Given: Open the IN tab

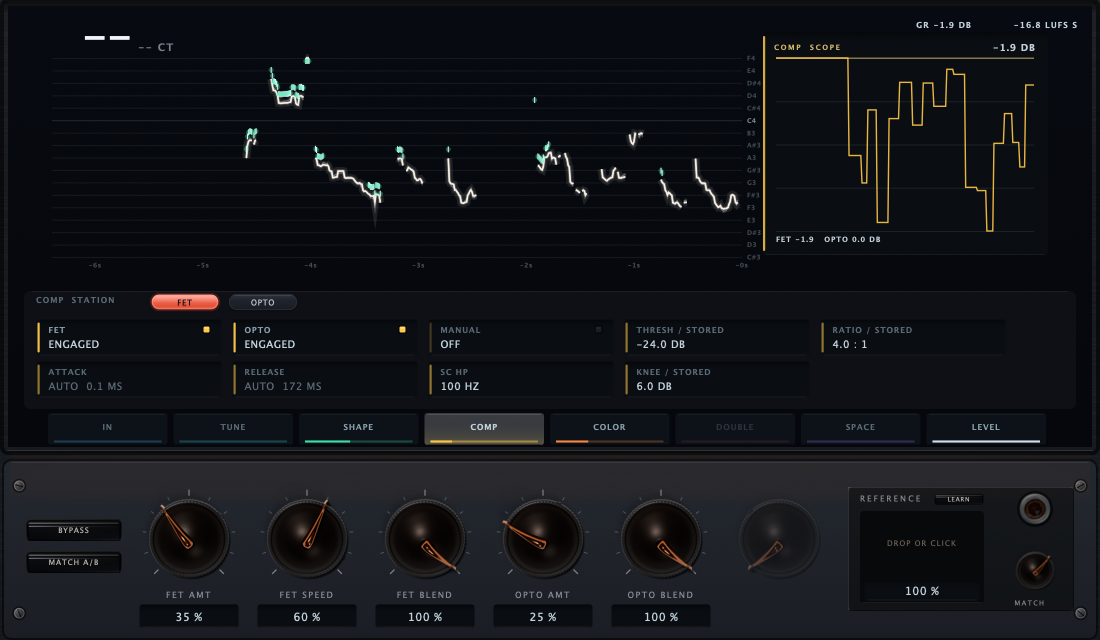Looking at the screenshot, I should tap(107, 429).
